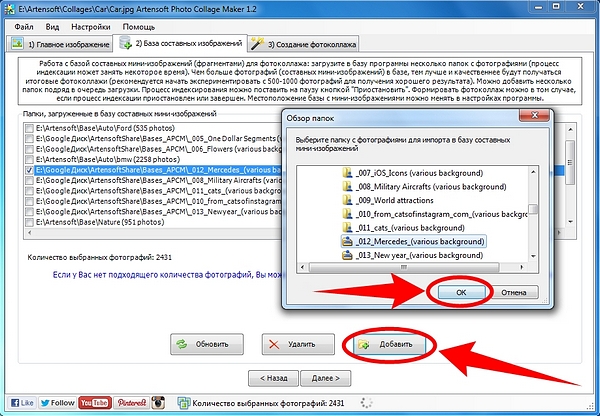
Task: Click the database tab icon
Action: (x=125, y=42)
